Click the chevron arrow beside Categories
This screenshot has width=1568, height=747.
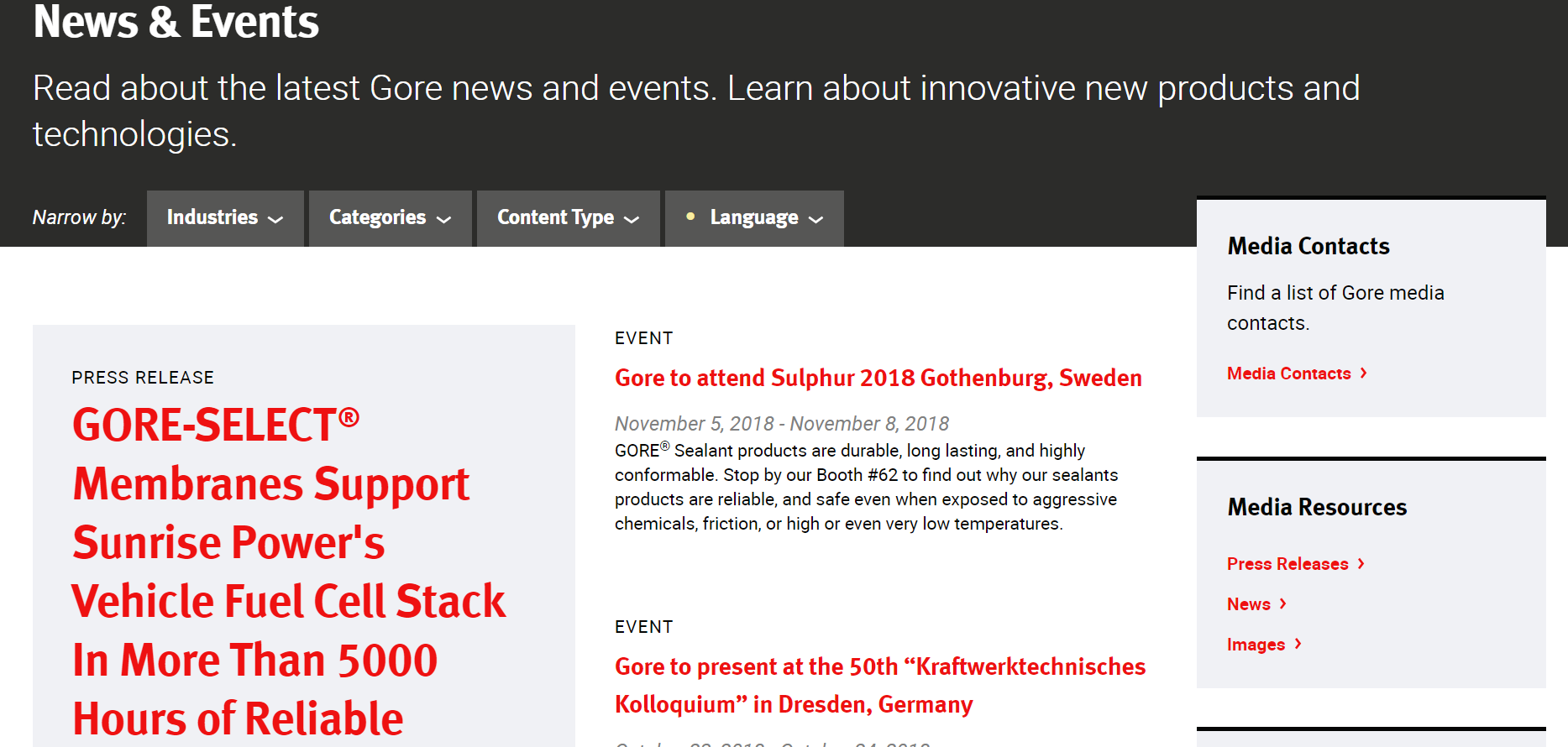pyautogui.click(x=444, y=220)
